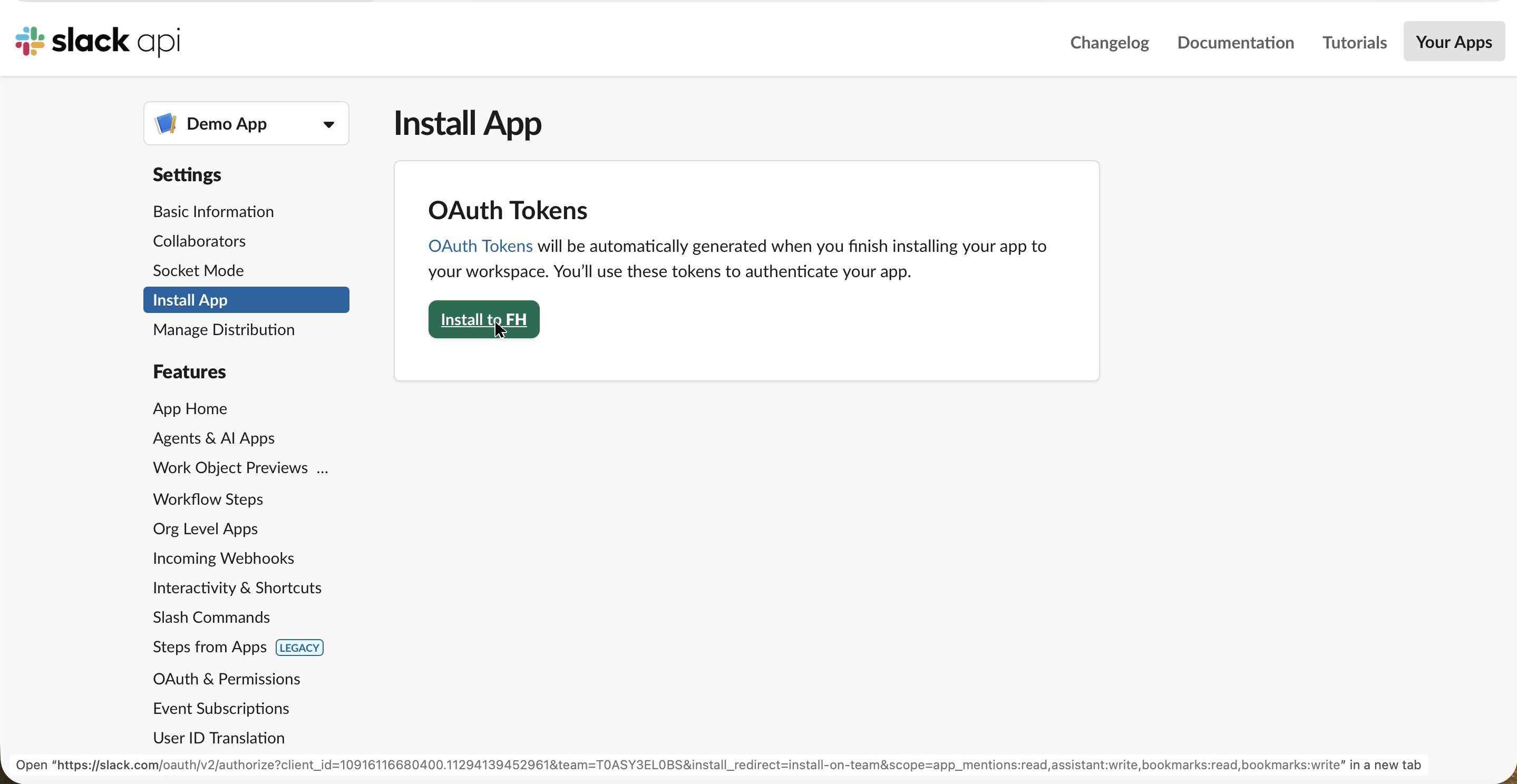Viewport: 1517px width, 784px height.
Task: Click the Your Apps button
Action: [x=1454, y=41]
